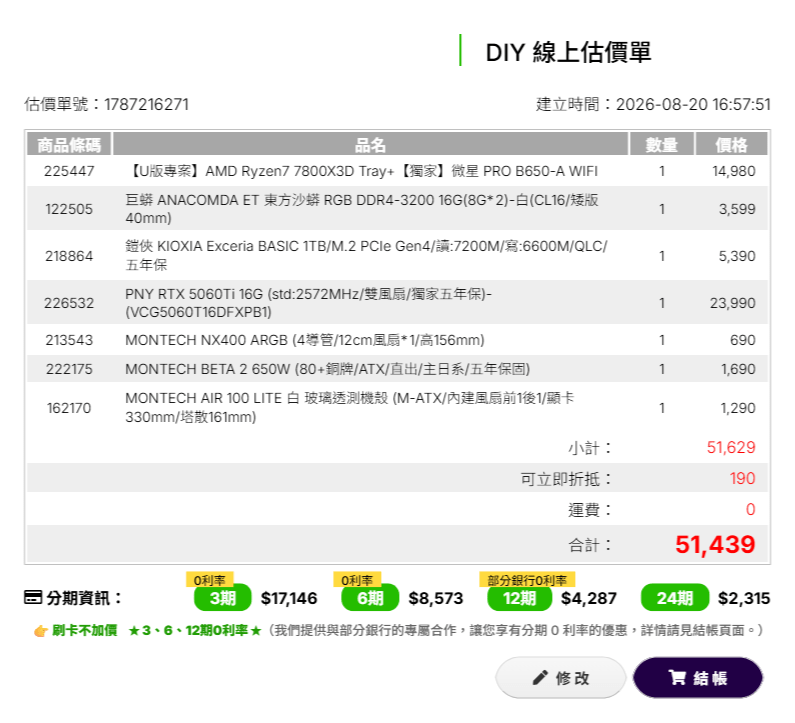Click the credit card icon beside 分期資訊

(x=33, y=598)
